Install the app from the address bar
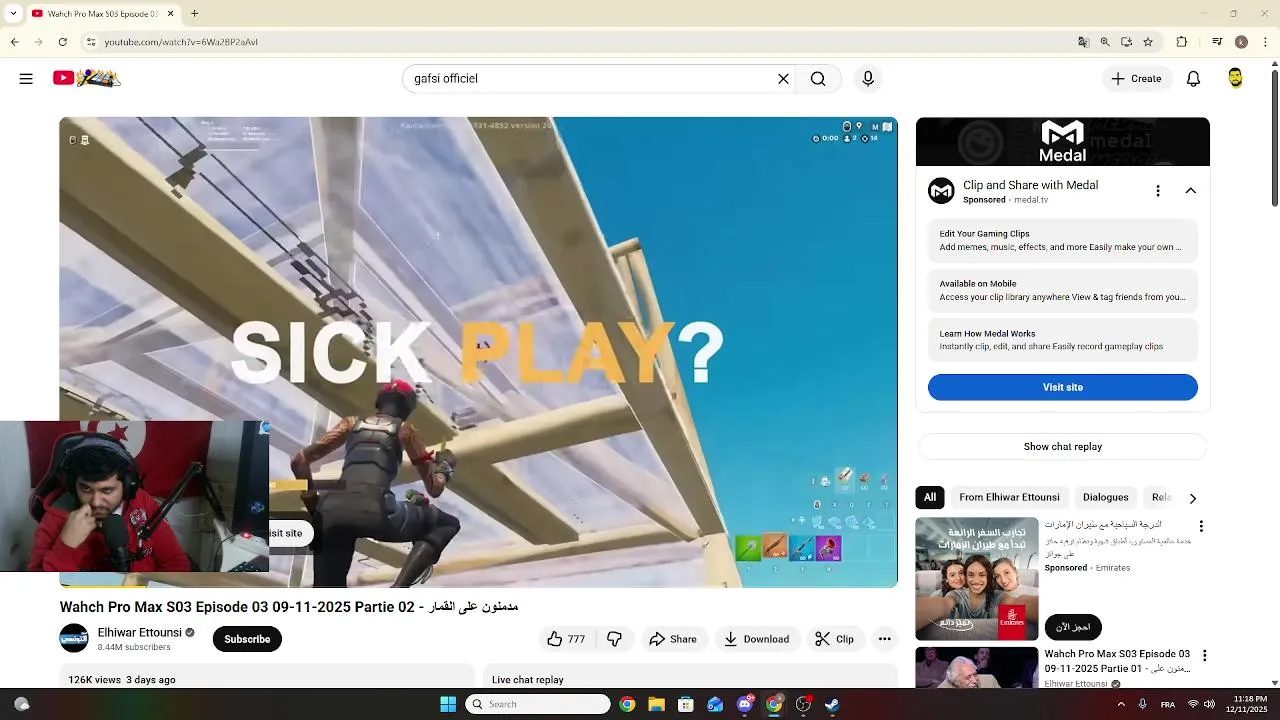This screenshot has width=1280, height=720. coord(1126,42)
